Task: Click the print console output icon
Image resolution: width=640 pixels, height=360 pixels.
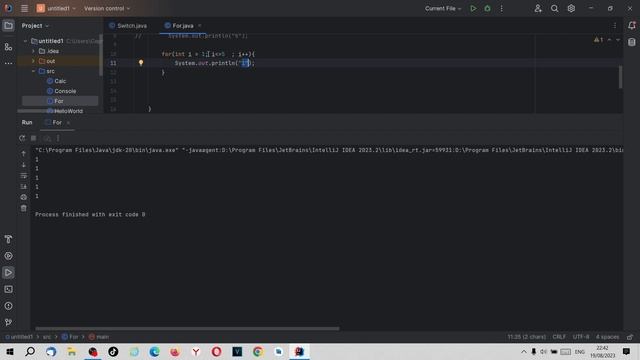Action: click(x=24, y=197)
